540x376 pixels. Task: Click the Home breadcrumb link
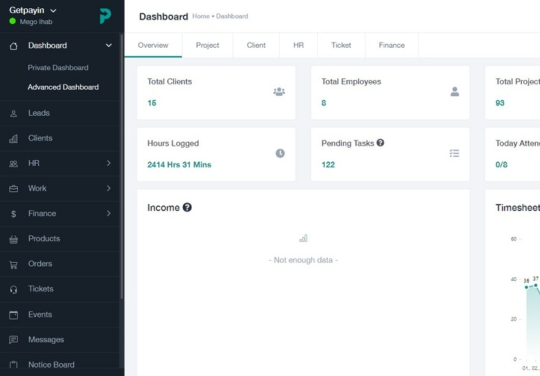(x=201, y=16)
